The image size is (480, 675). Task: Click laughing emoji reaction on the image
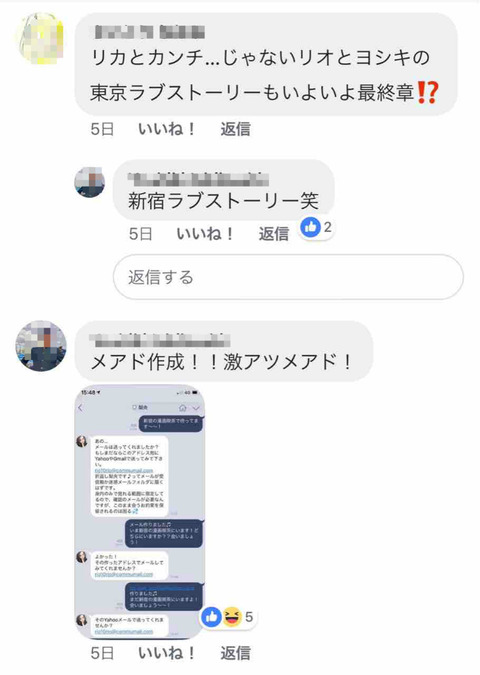[x=232, y=617]
